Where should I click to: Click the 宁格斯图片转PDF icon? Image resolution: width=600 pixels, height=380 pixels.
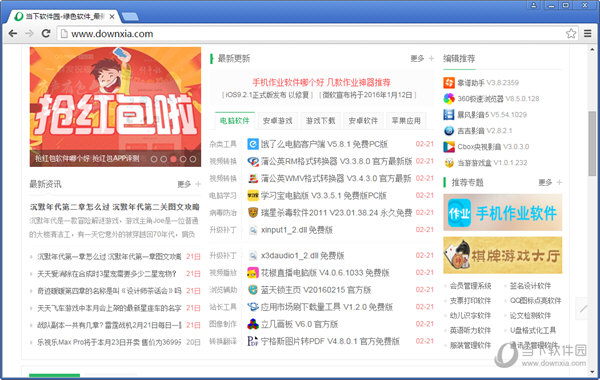click(253, 341)
